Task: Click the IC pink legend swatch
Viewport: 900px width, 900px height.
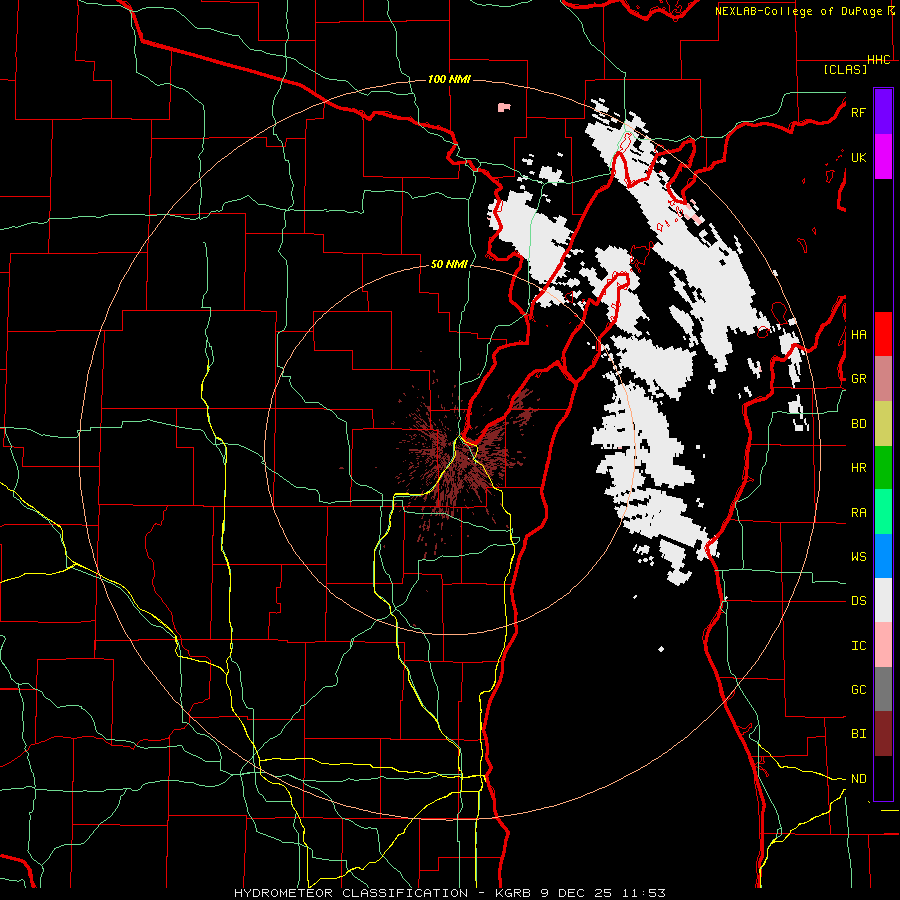Action: pos(883,645)
